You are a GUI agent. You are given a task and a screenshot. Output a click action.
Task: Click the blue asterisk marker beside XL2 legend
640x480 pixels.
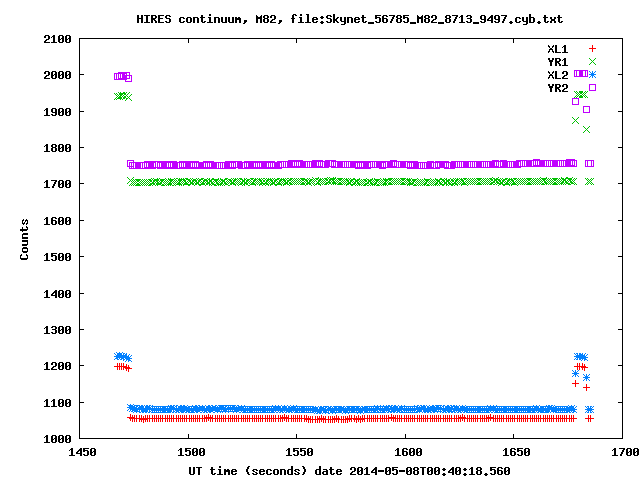click(x=592, y=74)
